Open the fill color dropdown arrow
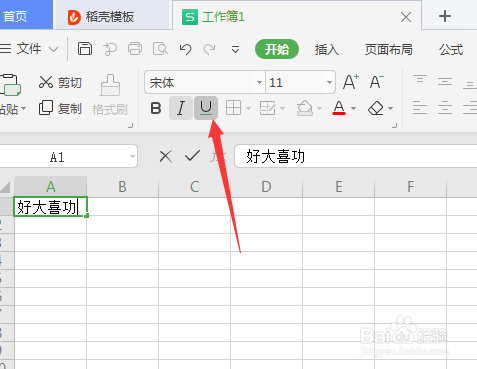The image size is (477, 369). [319, 108]
